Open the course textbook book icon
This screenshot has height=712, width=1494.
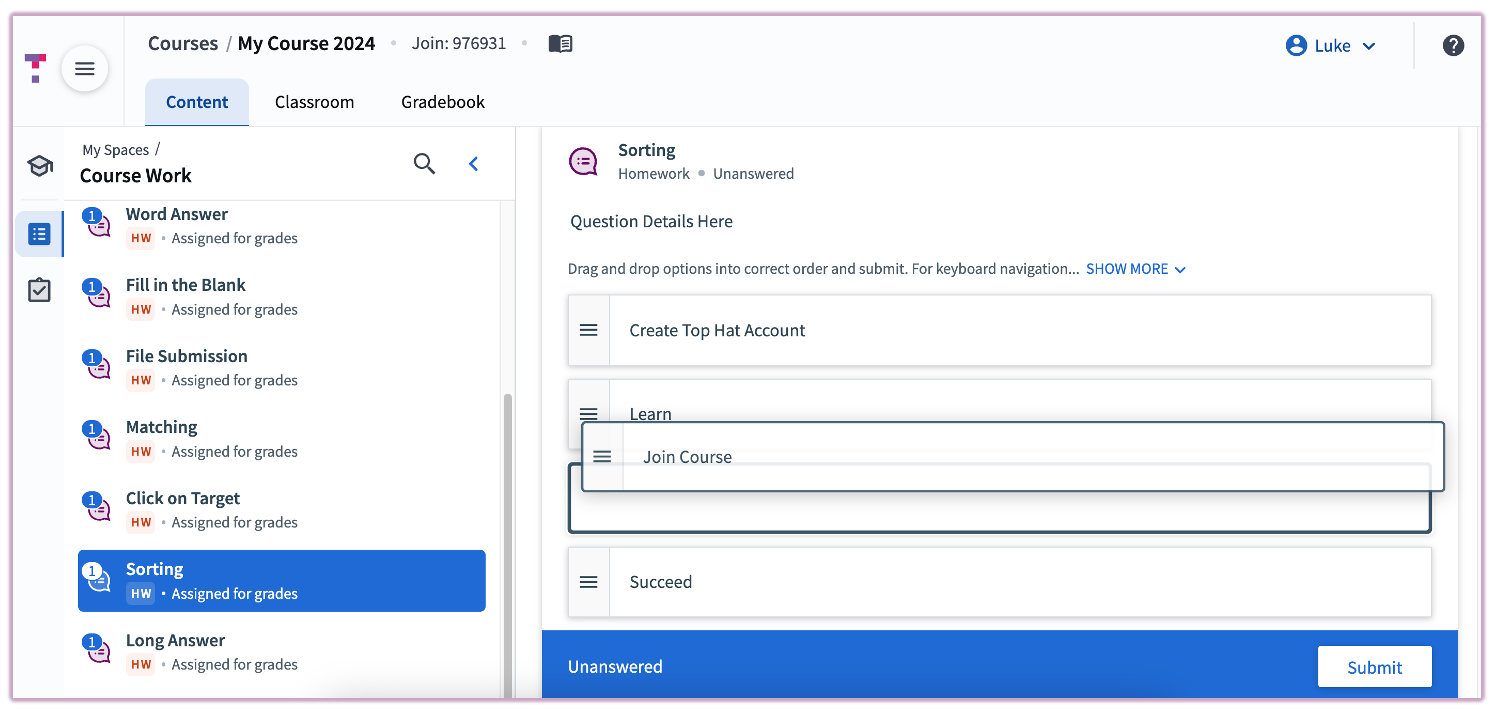[x=560, y=44]
